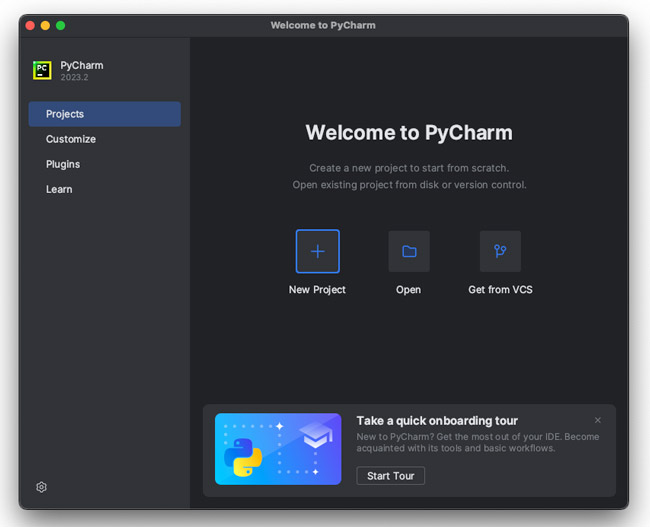Click 'Create a new project to start from scratch' text

point(409,168)
